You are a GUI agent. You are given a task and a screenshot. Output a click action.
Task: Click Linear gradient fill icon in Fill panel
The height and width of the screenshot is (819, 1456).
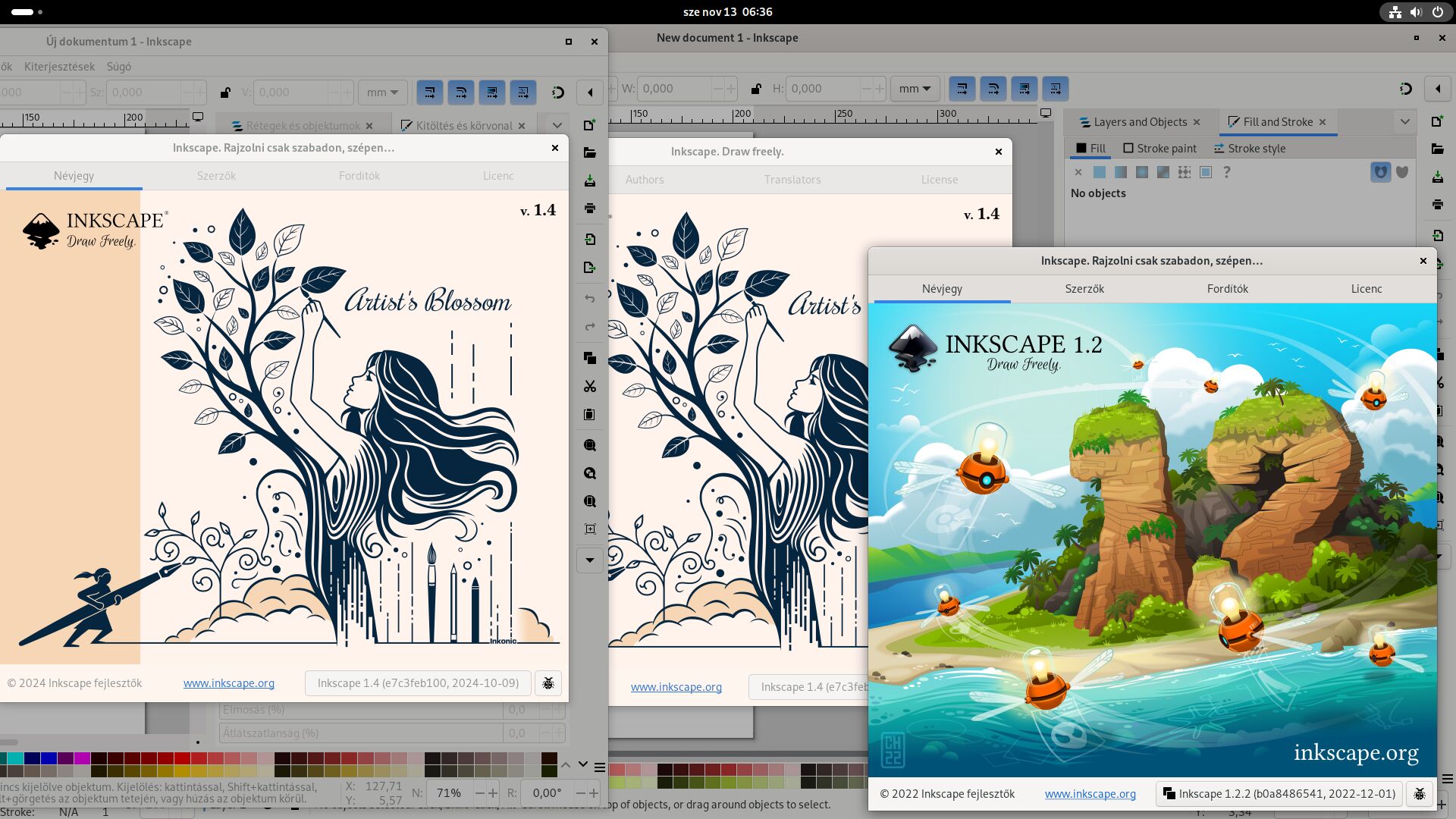[x=1121, y=172]
